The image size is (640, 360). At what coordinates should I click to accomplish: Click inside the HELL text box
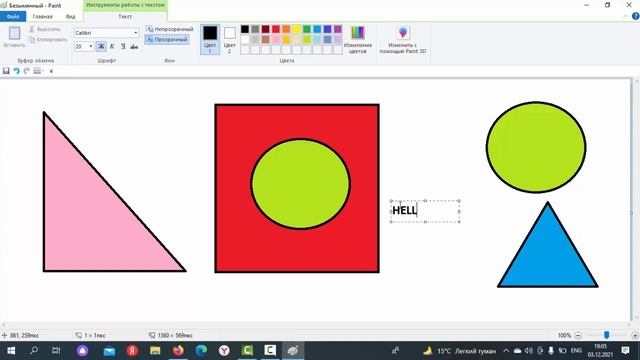tap(425, 211)
